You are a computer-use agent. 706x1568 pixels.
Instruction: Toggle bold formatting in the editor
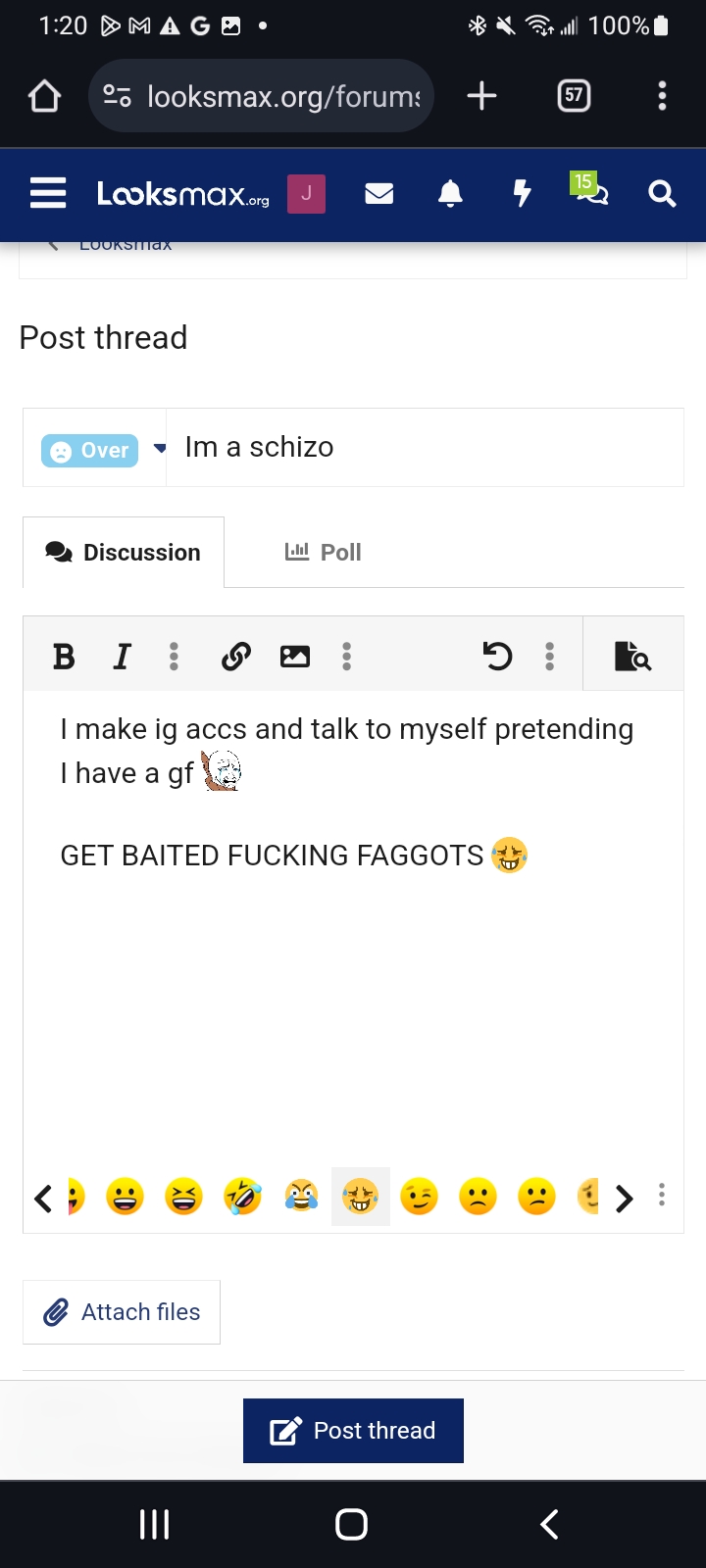click(63, 656)
